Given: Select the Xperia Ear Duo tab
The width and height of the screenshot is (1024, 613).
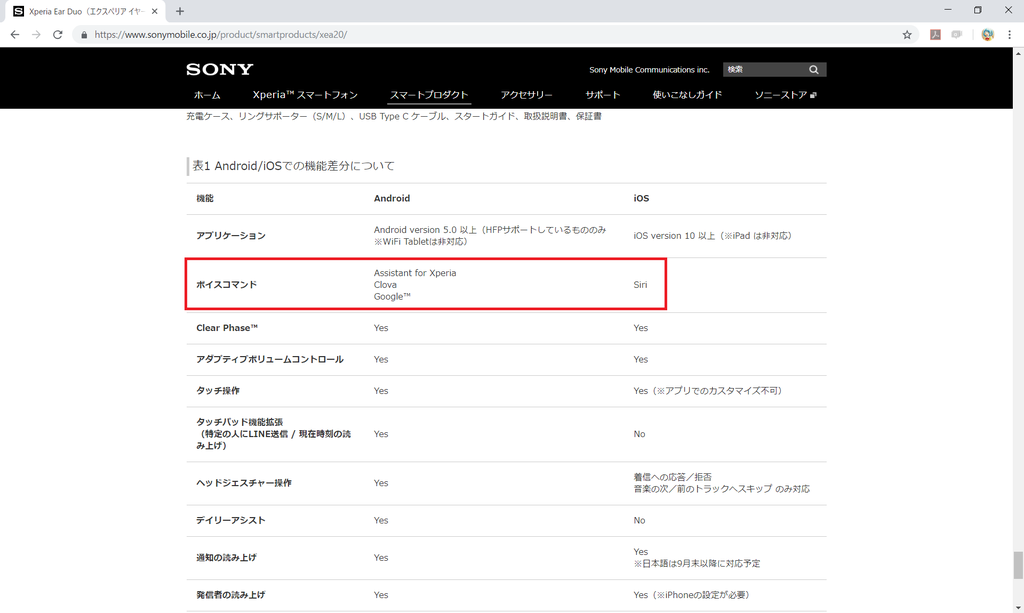Looking at the screenshot, I should pos(83,11).
